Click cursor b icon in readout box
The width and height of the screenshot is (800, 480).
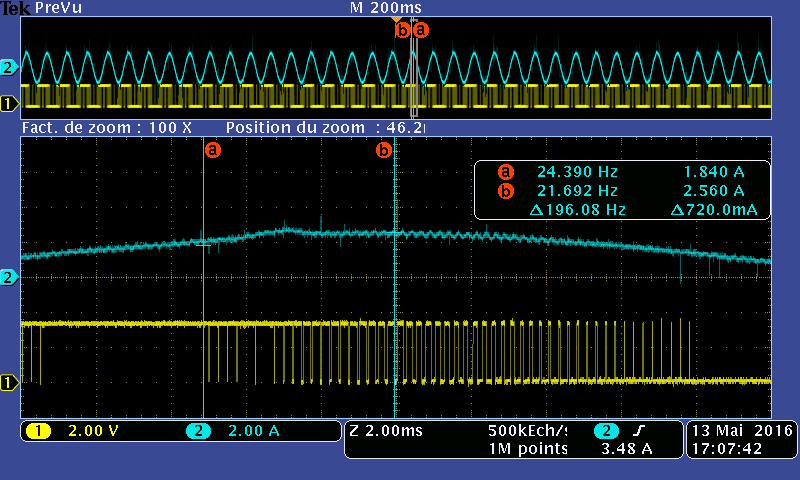click(x=505, y=191)
